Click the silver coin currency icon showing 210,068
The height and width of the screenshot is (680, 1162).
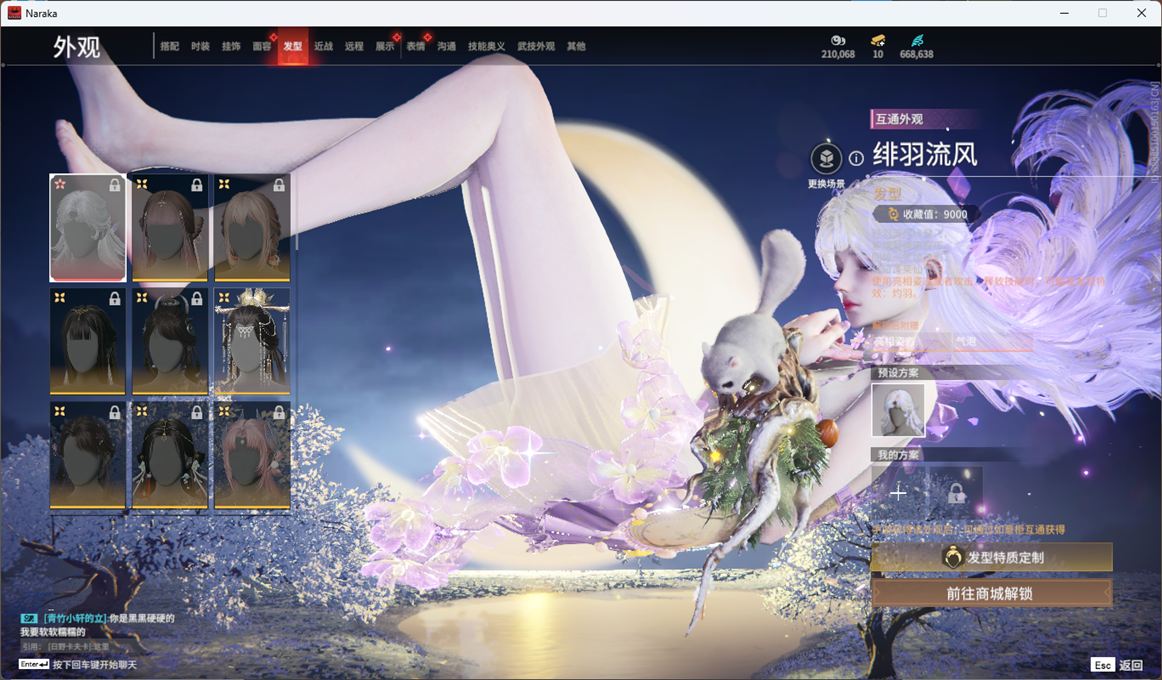click(x=838, y=40)
